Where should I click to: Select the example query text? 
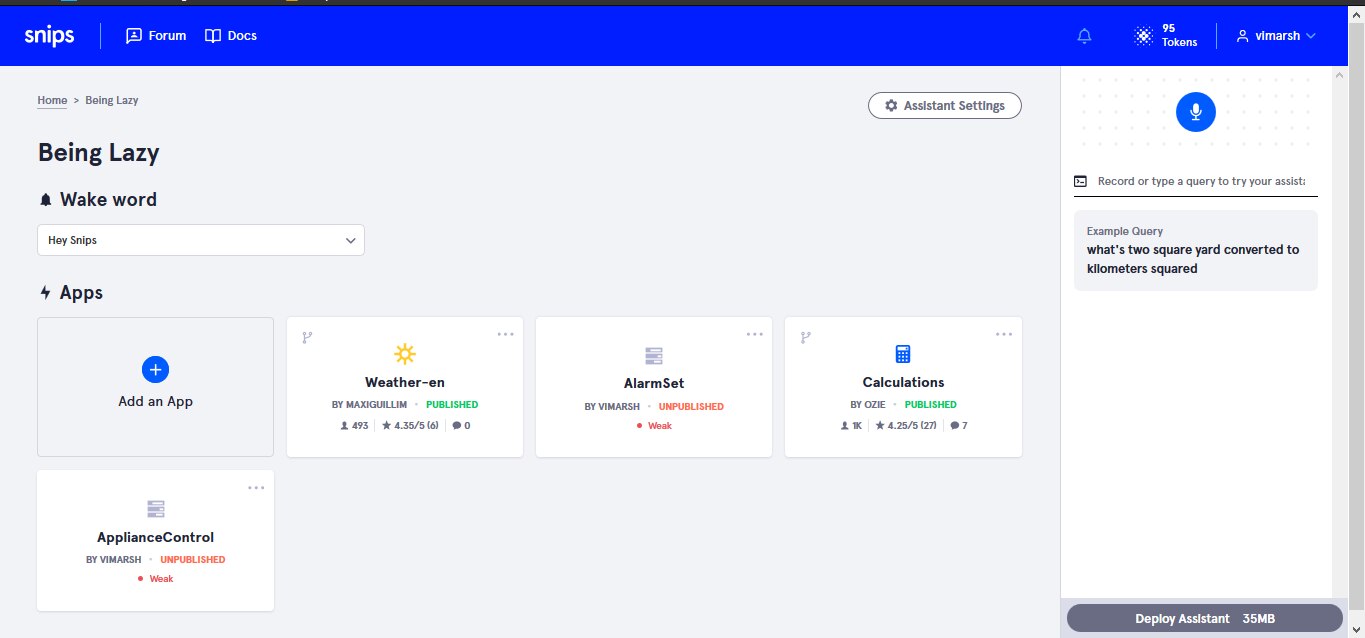pyautogui.click(x=1193, y=259)
